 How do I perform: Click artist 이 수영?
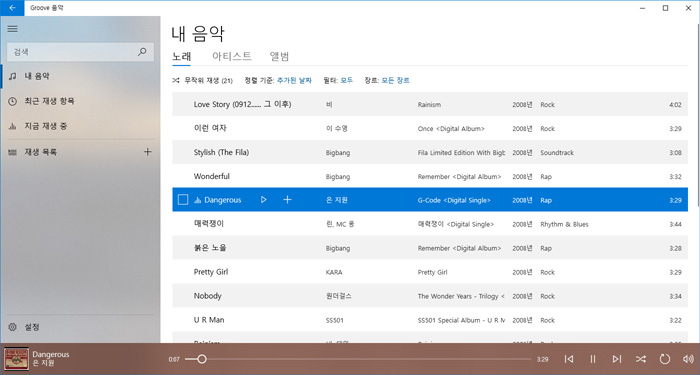(x=337, y=129)
